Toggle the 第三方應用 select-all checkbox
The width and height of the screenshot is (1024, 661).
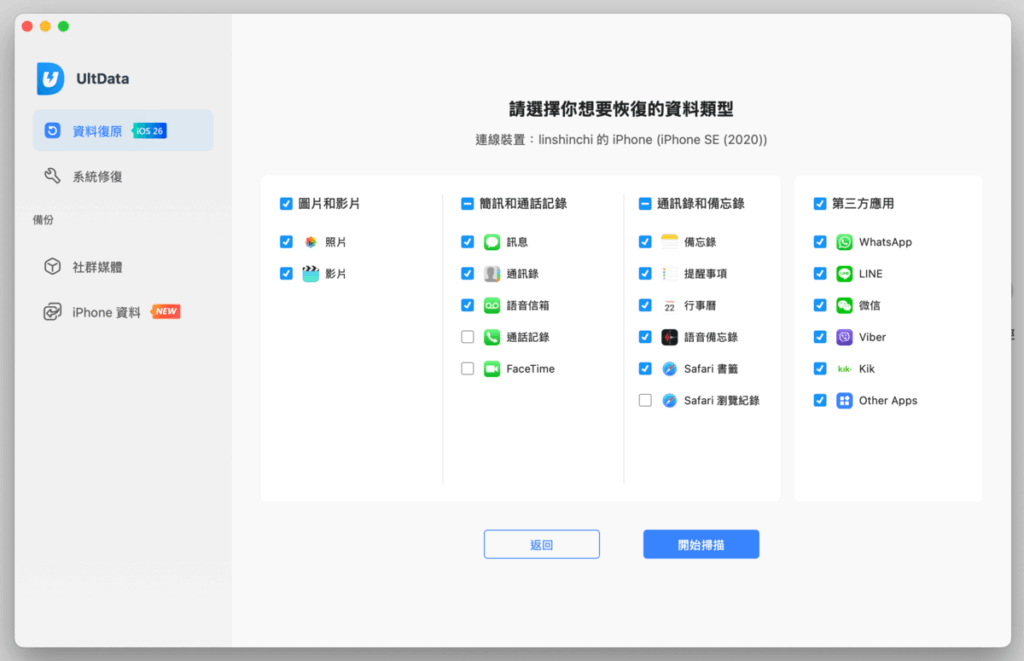pos(820,204)
